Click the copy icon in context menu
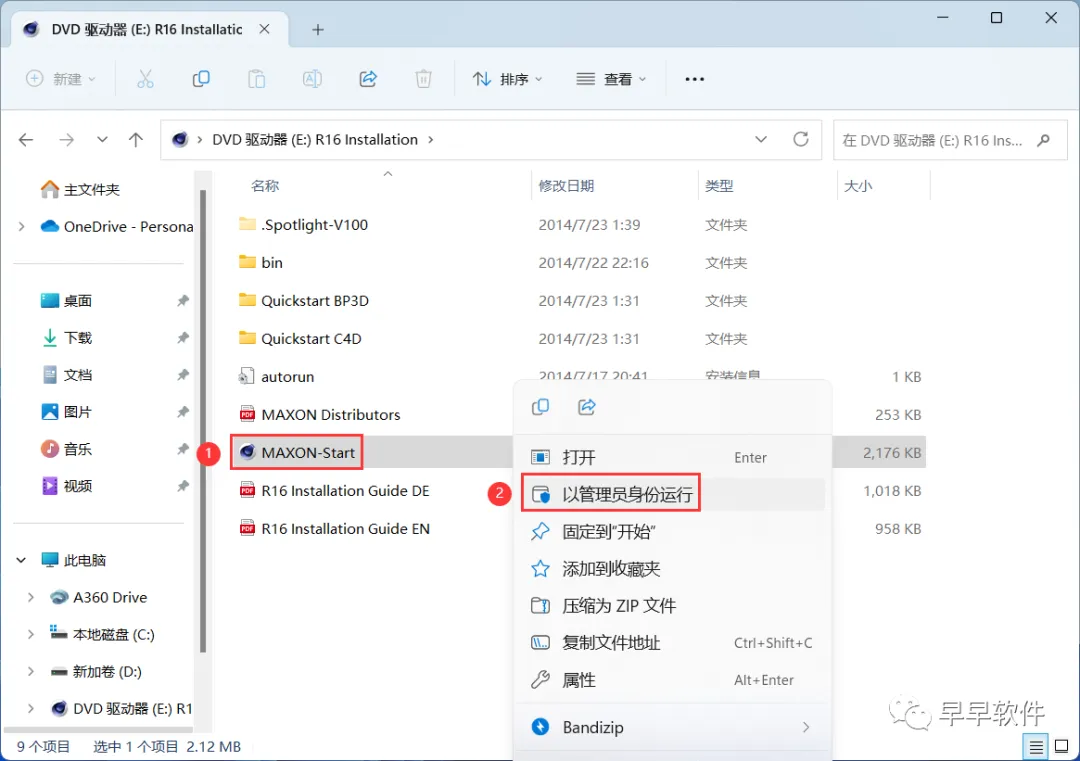 tap(541, 407)
